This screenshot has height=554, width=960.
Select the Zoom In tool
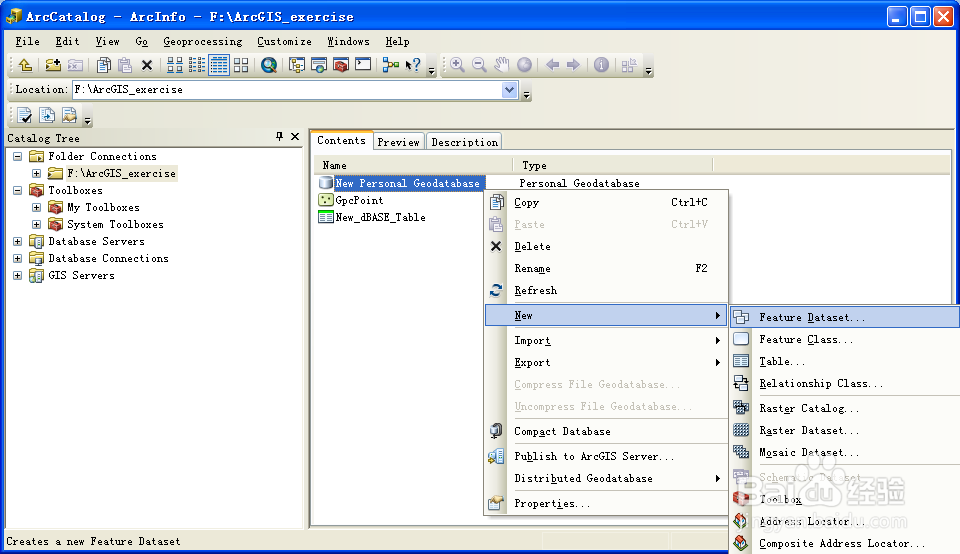[x=457, y=65]
